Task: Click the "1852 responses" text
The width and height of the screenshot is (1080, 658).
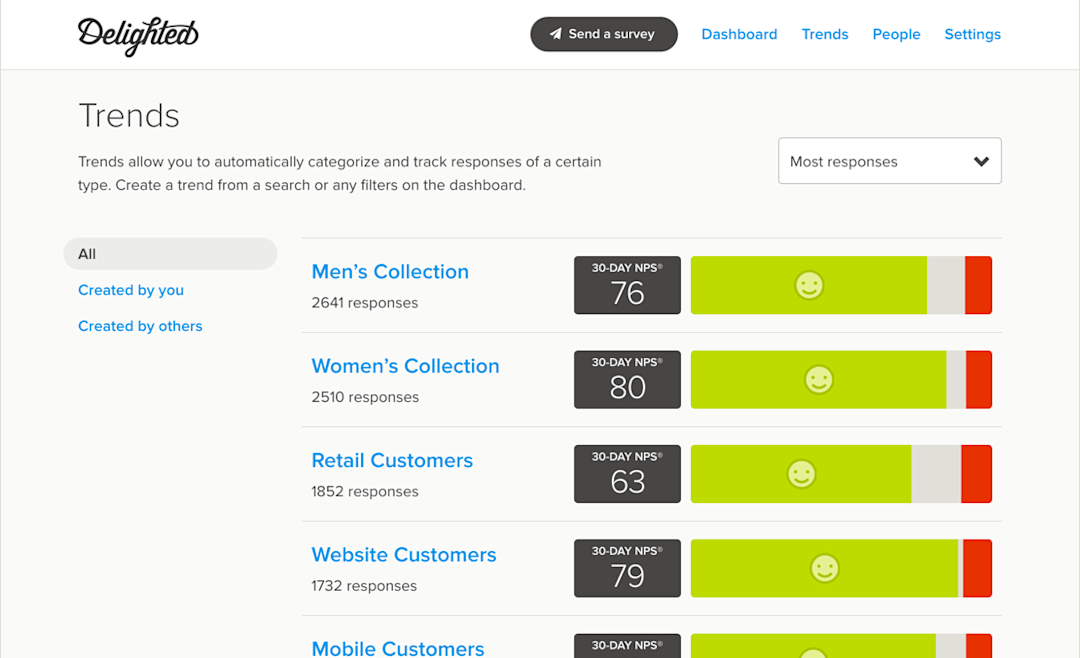Action: pyautogui.click(x=364, y=492)
